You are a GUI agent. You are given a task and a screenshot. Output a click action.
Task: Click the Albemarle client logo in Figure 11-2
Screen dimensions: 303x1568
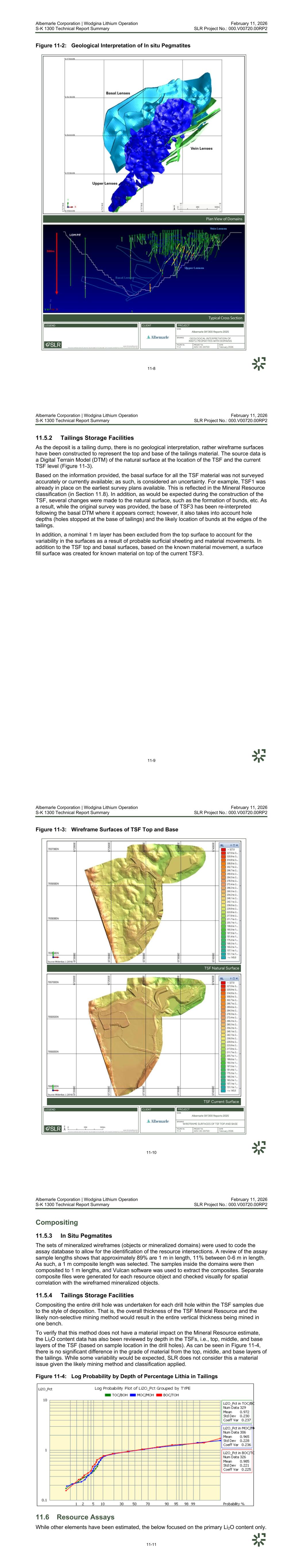point(158,337)
